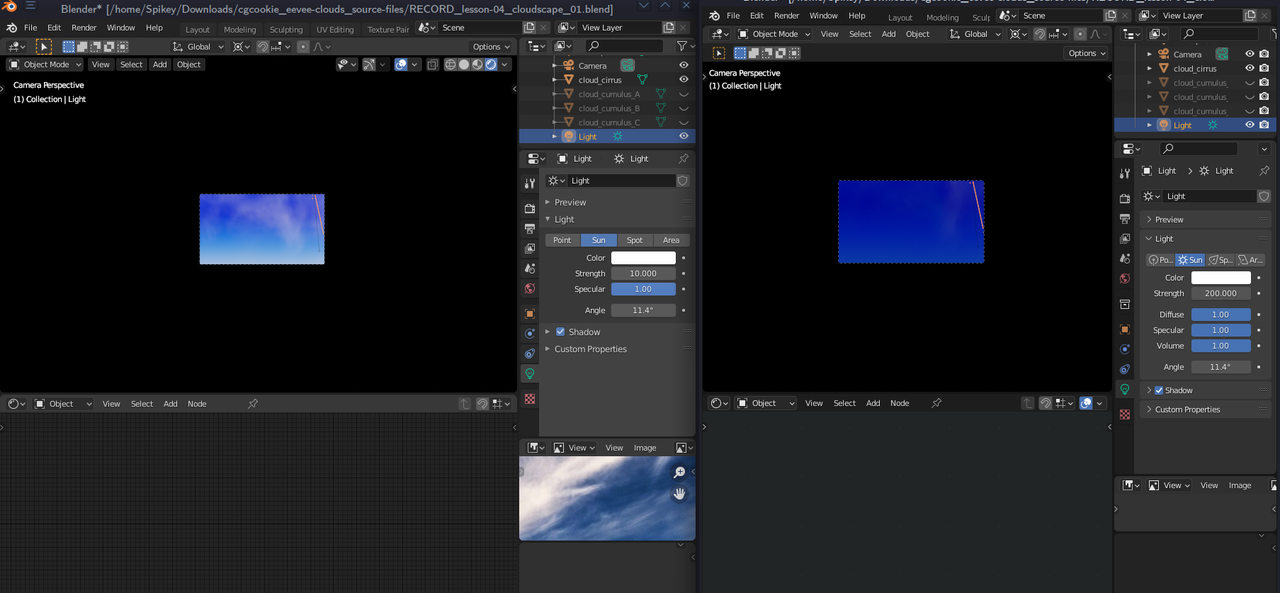Select Point light type in left window
This screenshot has width=1280, height=593.
click(x=562, y=240)
